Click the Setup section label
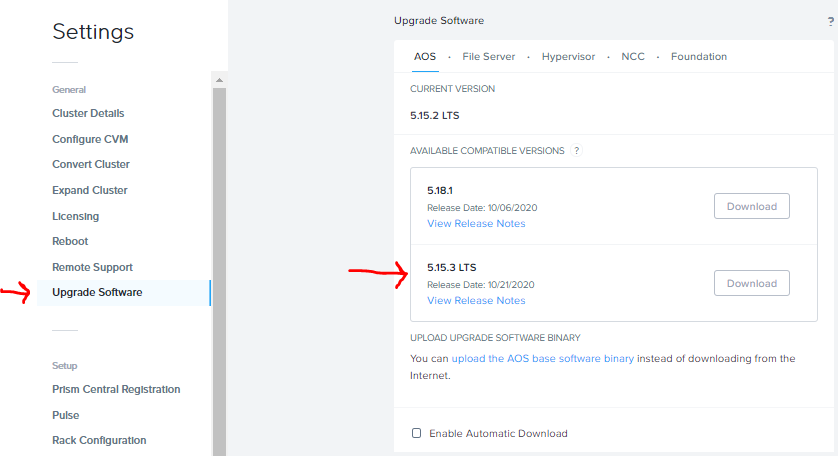Image resolution: width=838 pixels, height=456 pixels. pos(65,366)
